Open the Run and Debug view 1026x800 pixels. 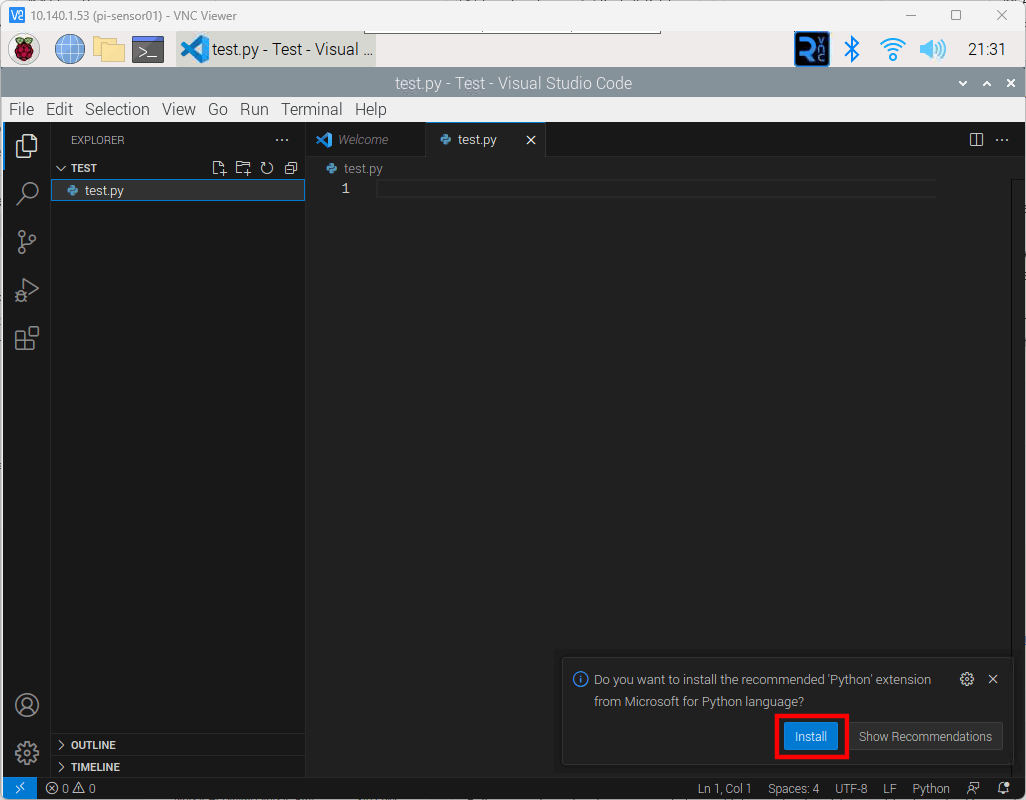click(x=26, y=290)
